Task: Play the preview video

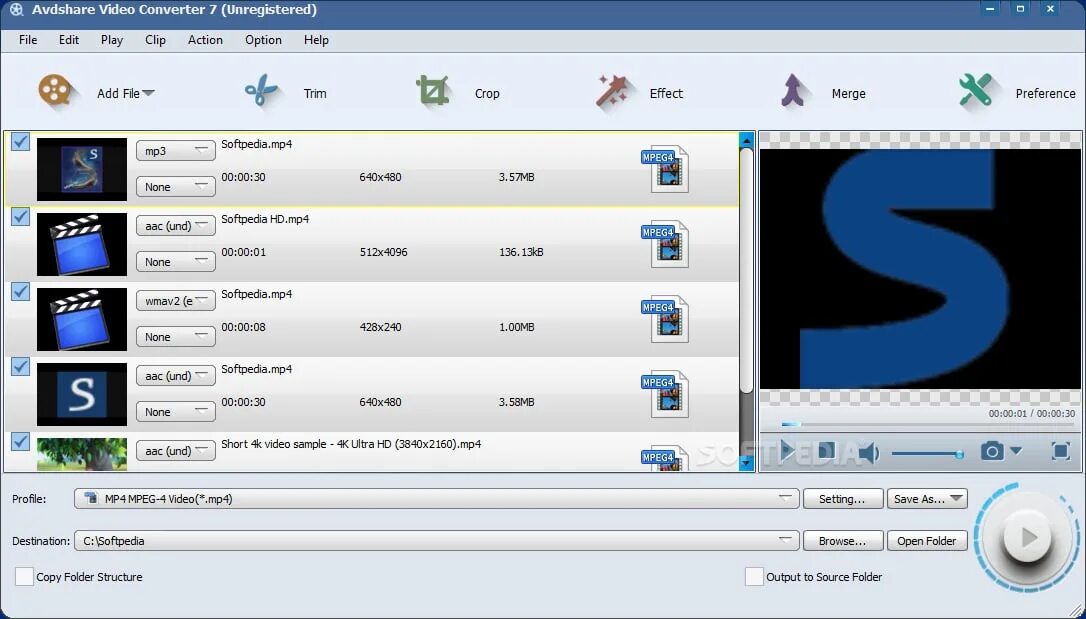Action: point(787,451)
